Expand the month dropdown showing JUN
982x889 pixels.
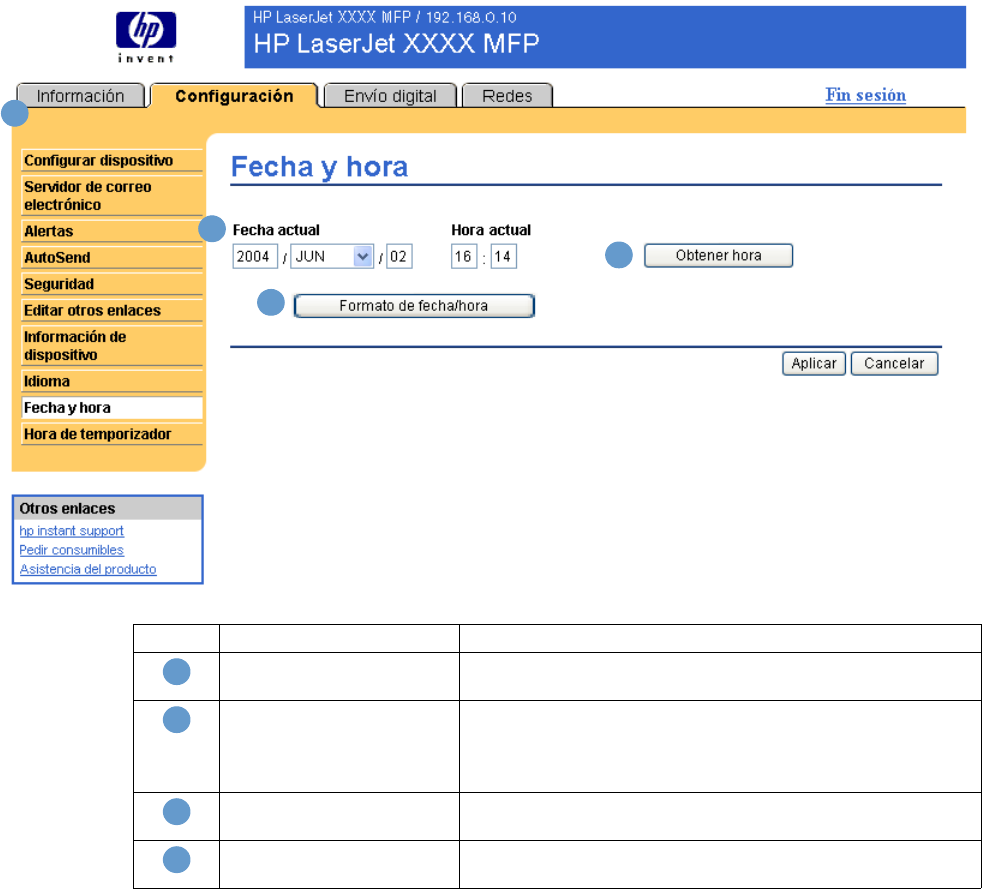pos(333,256)
